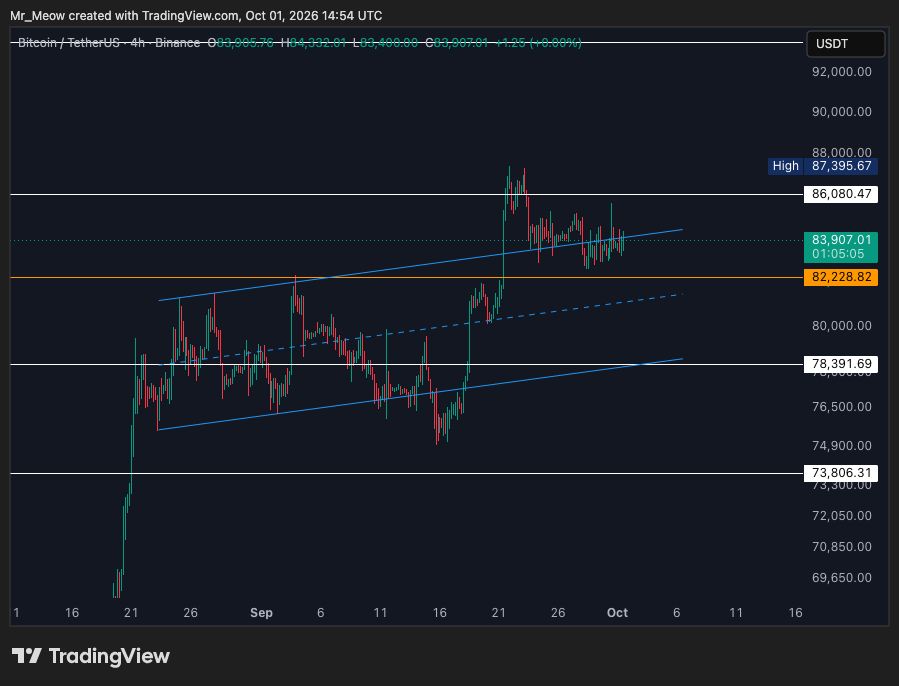Click the TradingView logo at bottom
Viewport: 899px width, 686px height.
(91, 656)
